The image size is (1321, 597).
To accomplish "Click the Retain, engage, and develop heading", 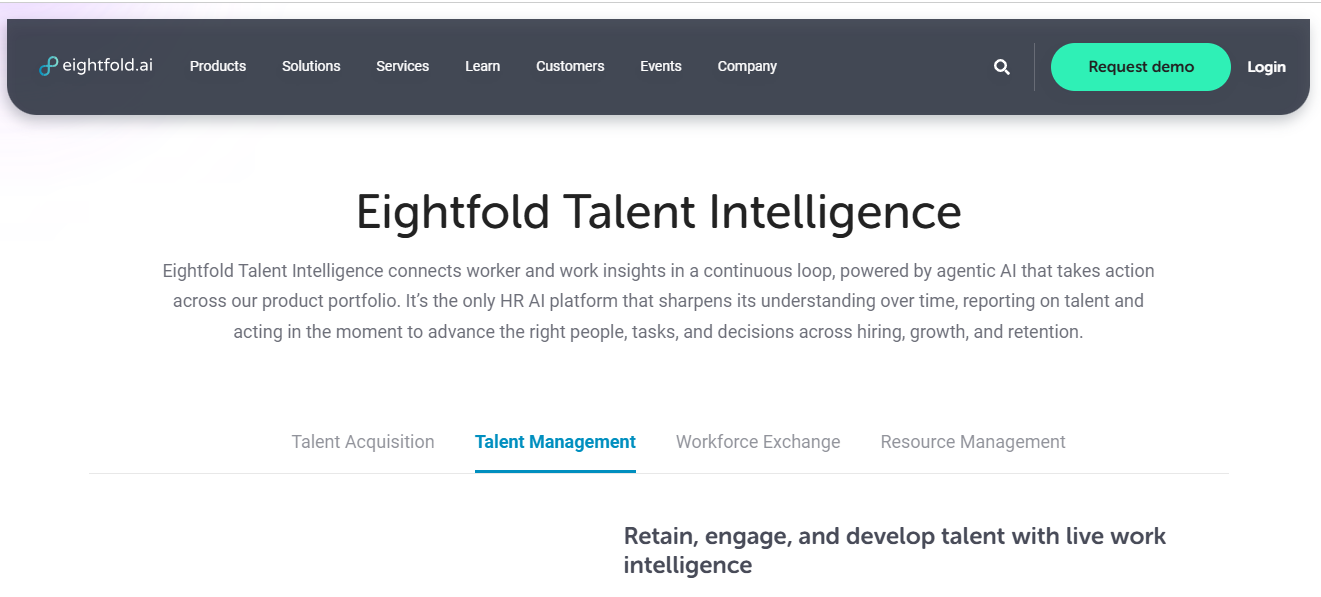I will tap(895, 550).
